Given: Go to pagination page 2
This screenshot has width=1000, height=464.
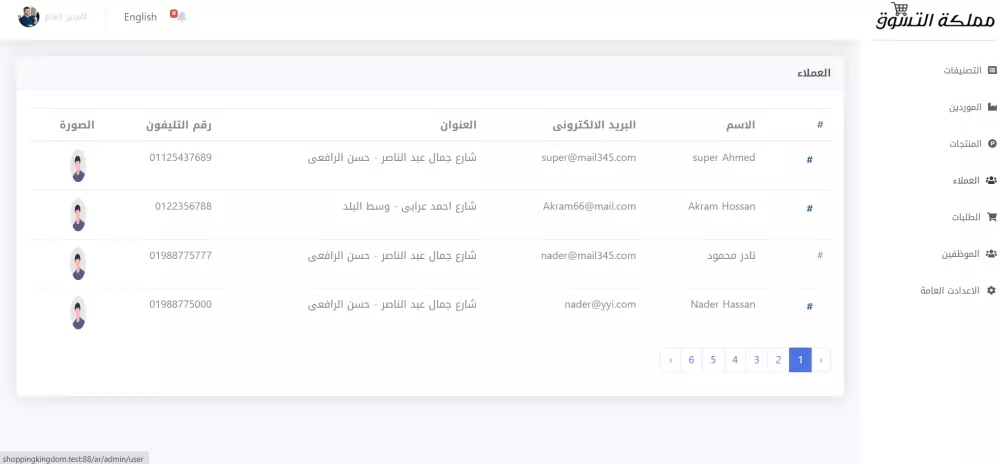Looking at the screenshot, I should click(778, 360).
